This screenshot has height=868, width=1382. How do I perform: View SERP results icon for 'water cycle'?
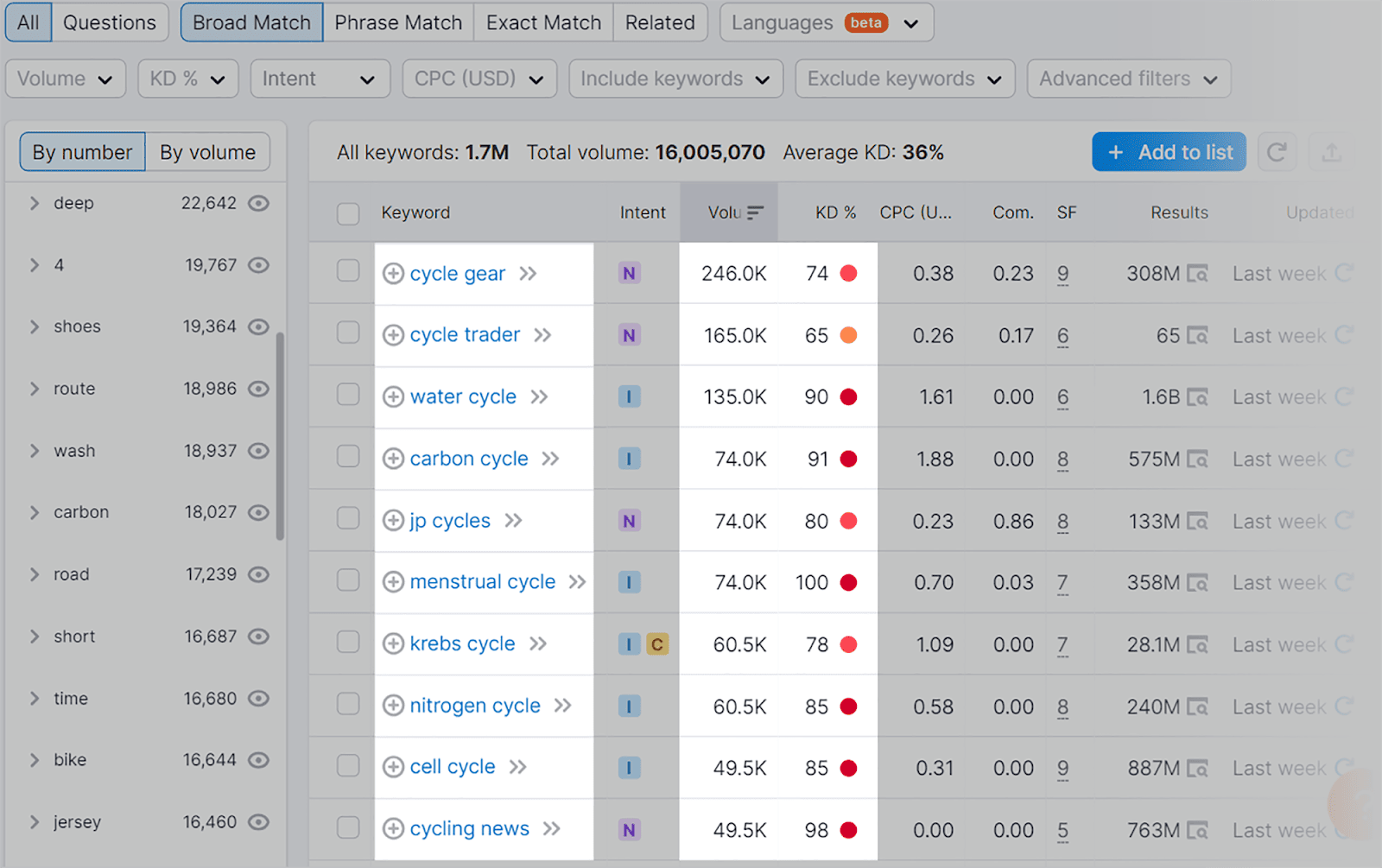pyautogui.click(x=1197, y=397)
